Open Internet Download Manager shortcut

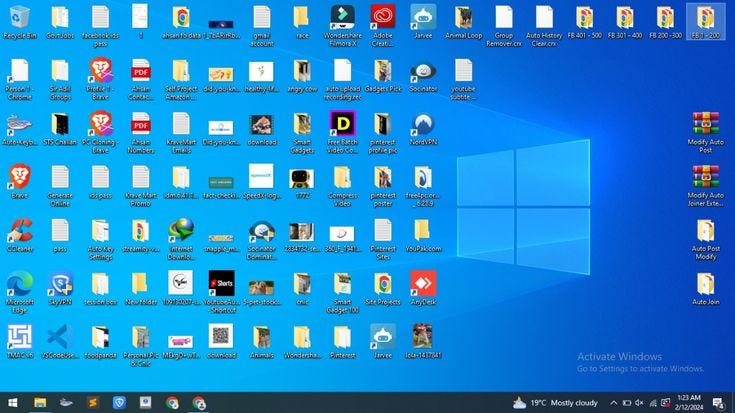pyautogui.click(x=181, y=240)
